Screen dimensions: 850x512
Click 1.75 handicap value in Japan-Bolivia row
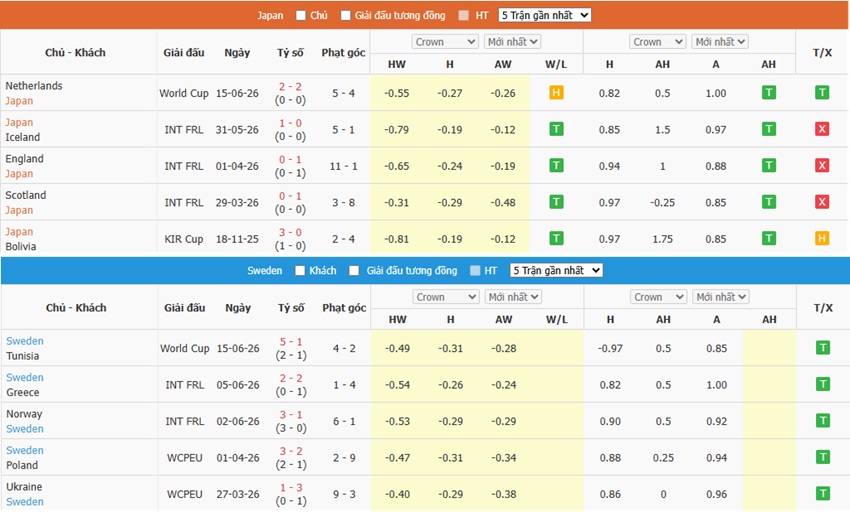[662, 239]
